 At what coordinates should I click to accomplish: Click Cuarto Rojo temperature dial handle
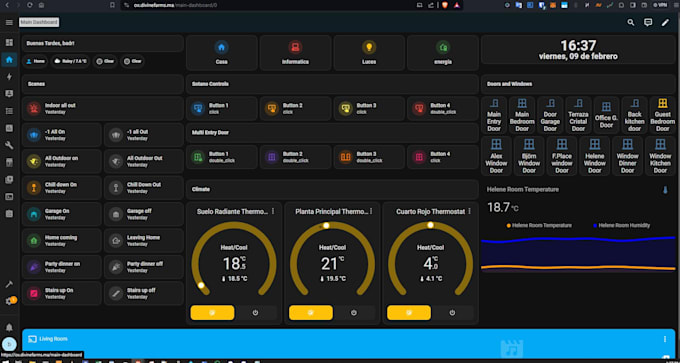pyautogui.click(x=430, y=225)
